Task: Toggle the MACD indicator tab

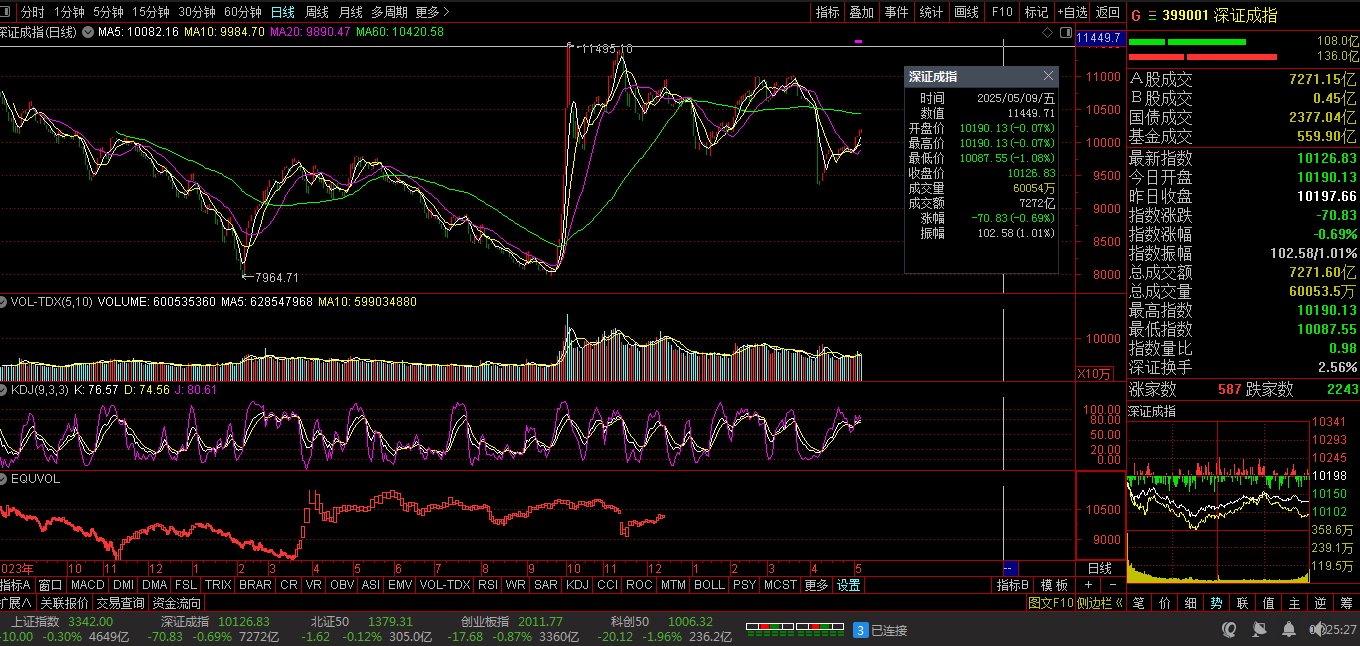Action: pyautogui.click(x=88, y=585)
